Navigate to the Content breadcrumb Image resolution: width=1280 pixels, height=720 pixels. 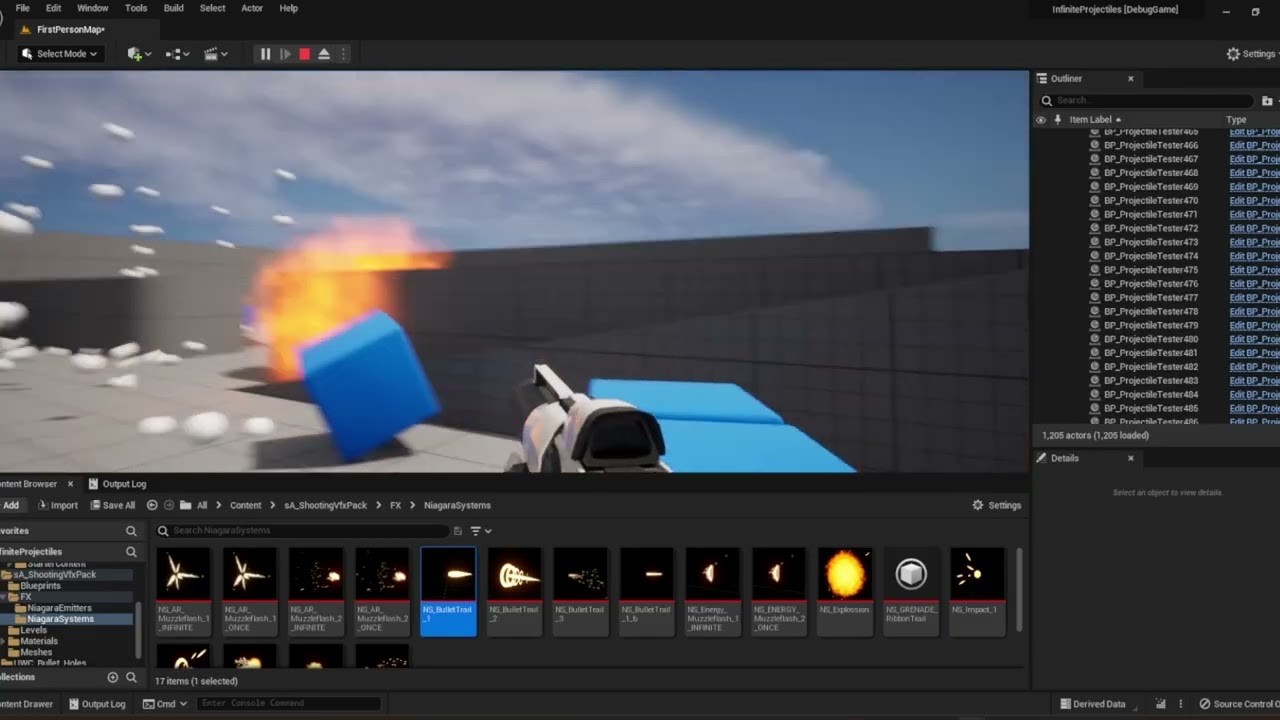[x=245, y=505]
